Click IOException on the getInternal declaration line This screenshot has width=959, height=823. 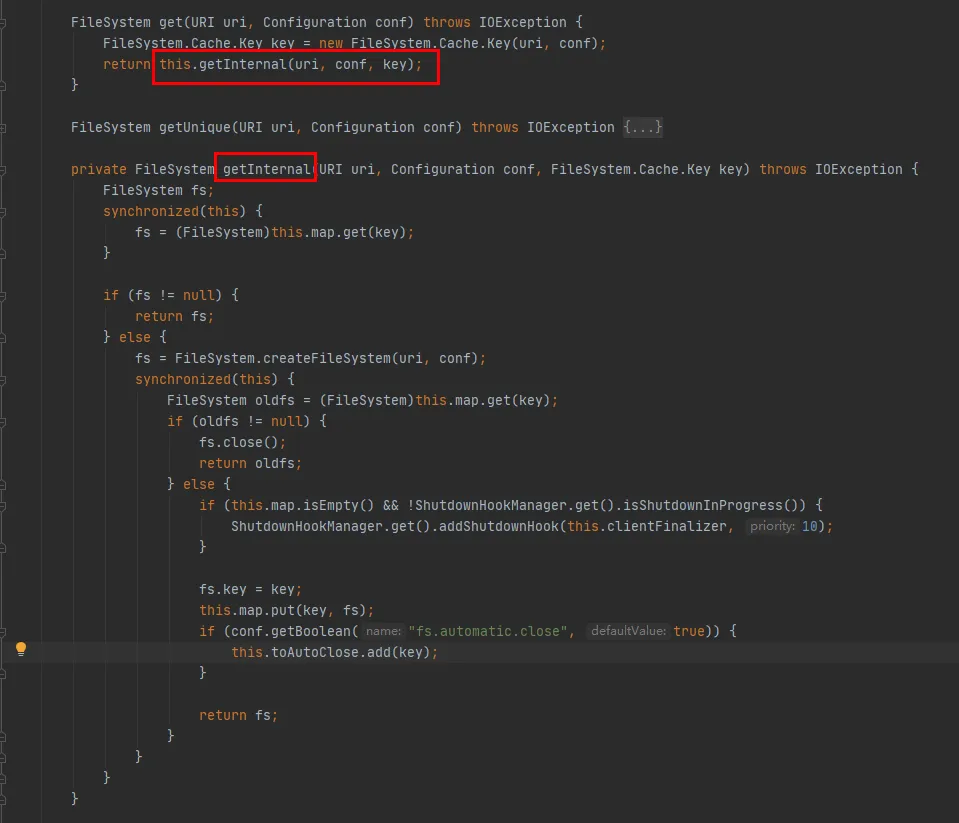point(858,169)
